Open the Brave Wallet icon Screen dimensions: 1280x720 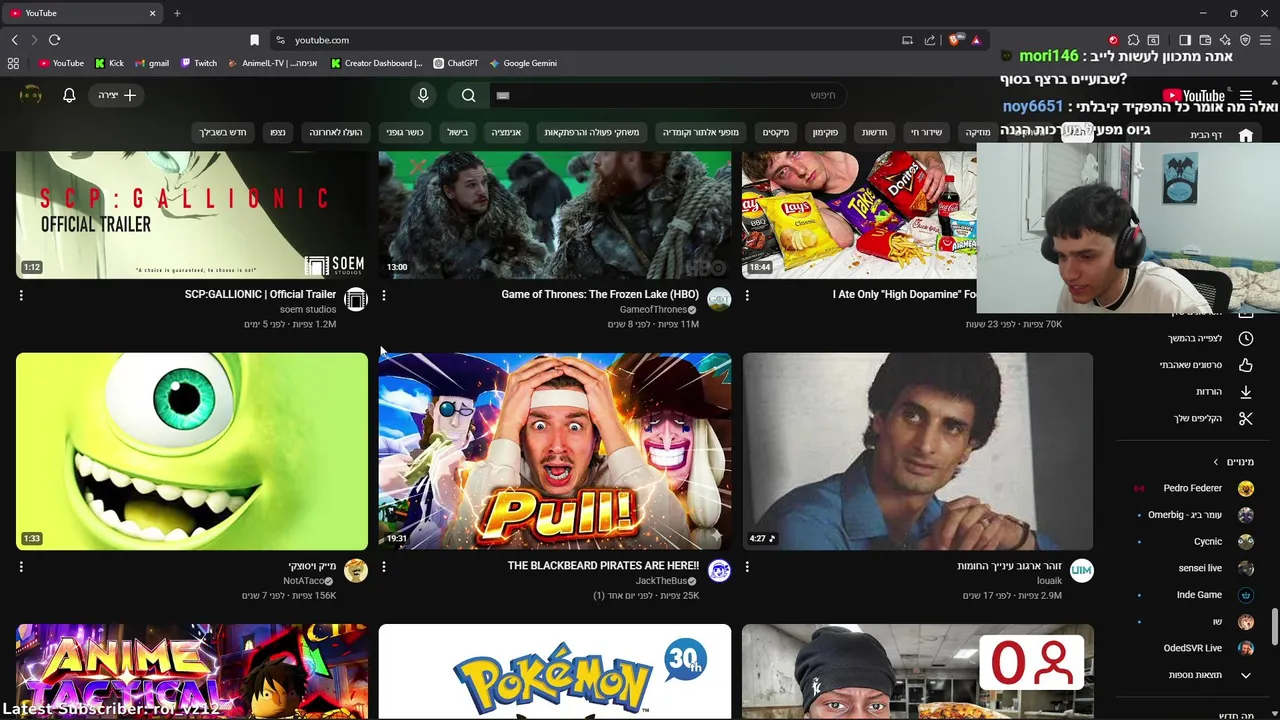point(1205,40)
